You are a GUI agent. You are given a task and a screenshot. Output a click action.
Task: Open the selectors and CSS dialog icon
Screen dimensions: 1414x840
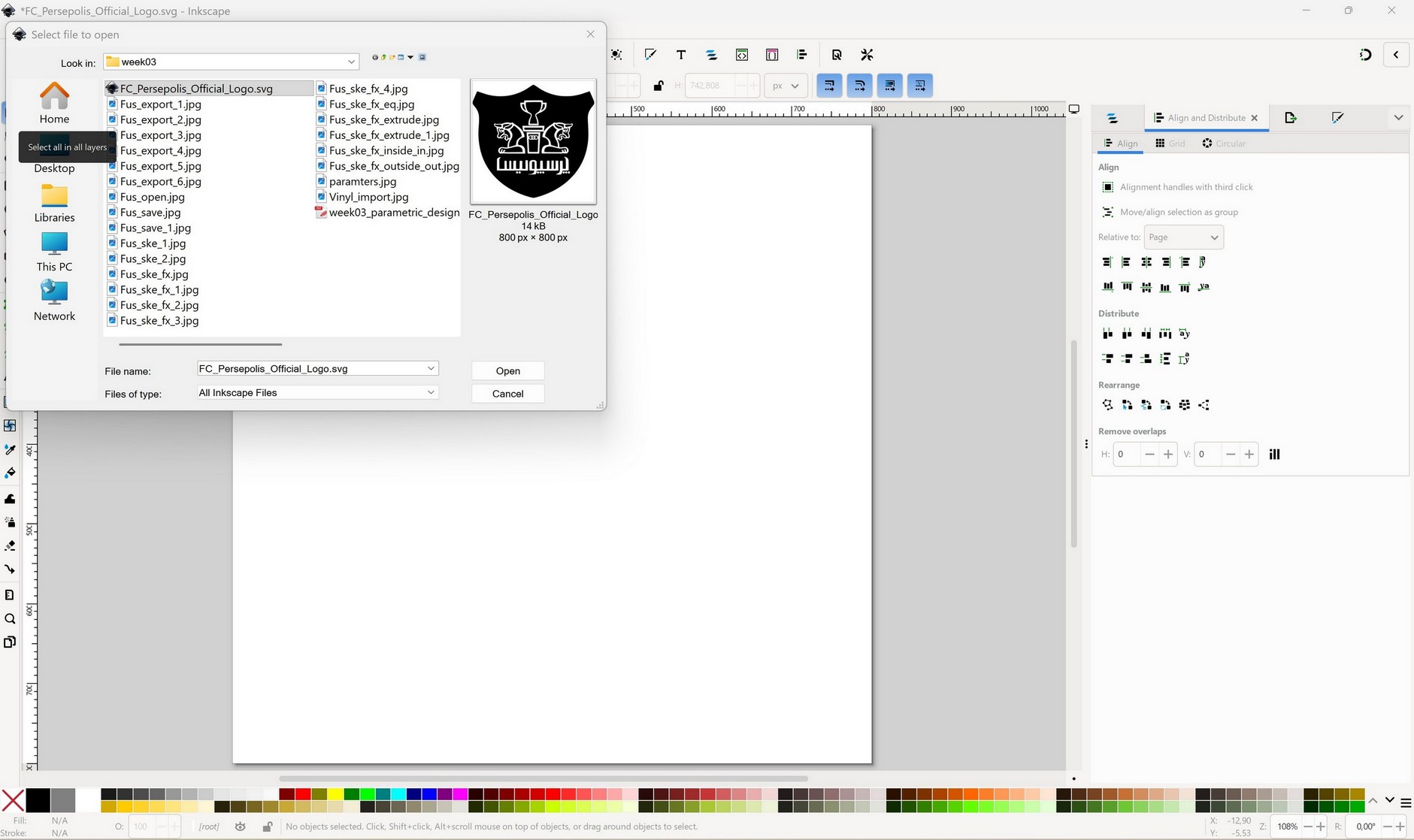click(x=772, y=55)
